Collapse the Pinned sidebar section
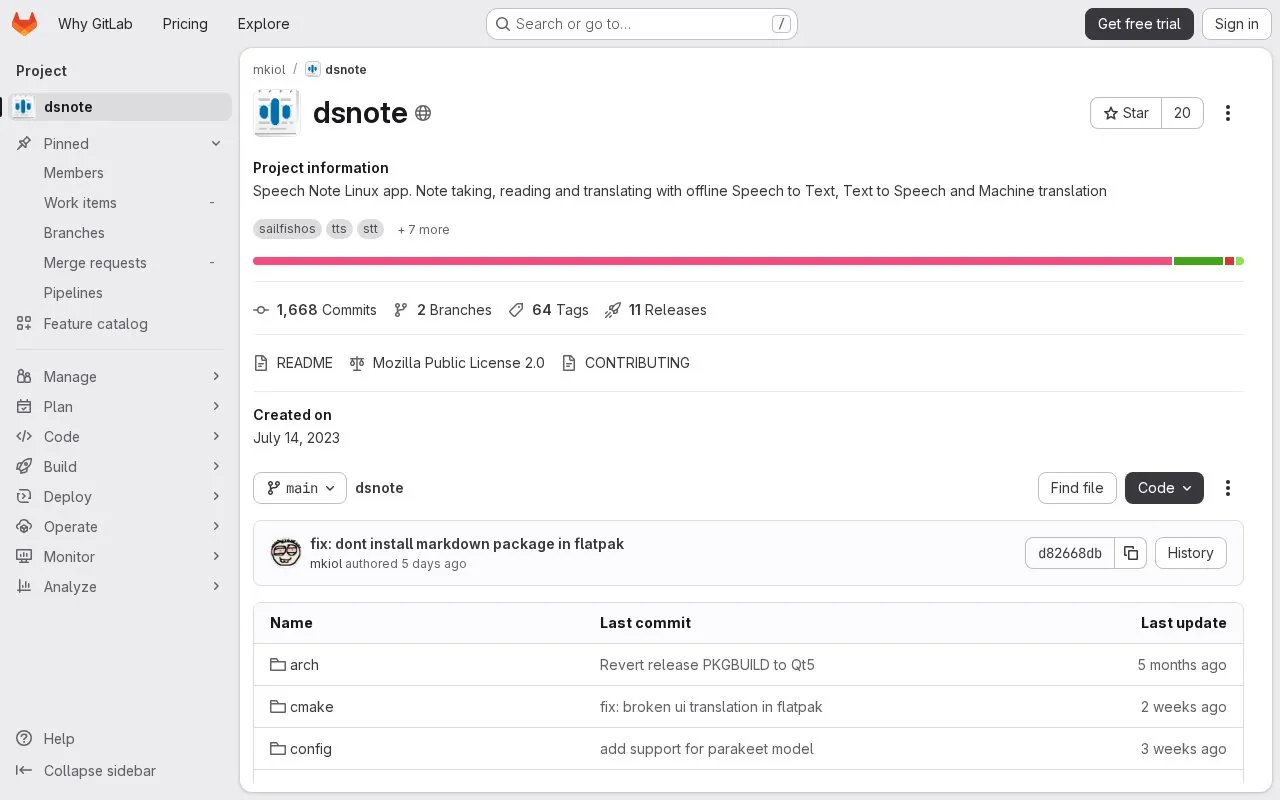 [x=120, y=144]
